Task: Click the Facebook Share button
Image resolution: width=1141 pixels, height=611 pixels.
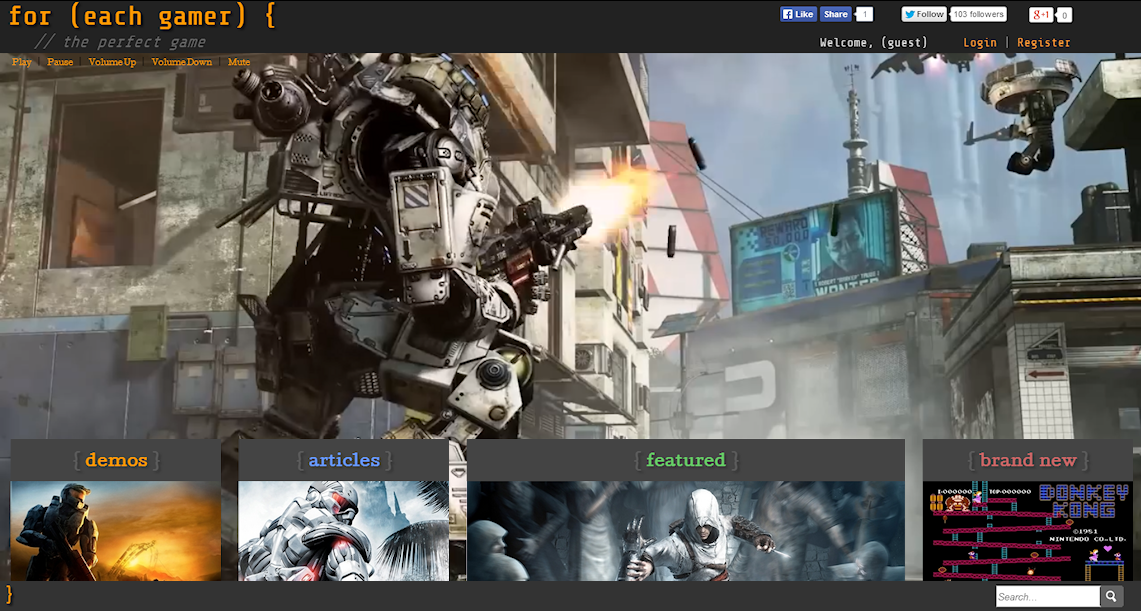Action: point(836,14)
